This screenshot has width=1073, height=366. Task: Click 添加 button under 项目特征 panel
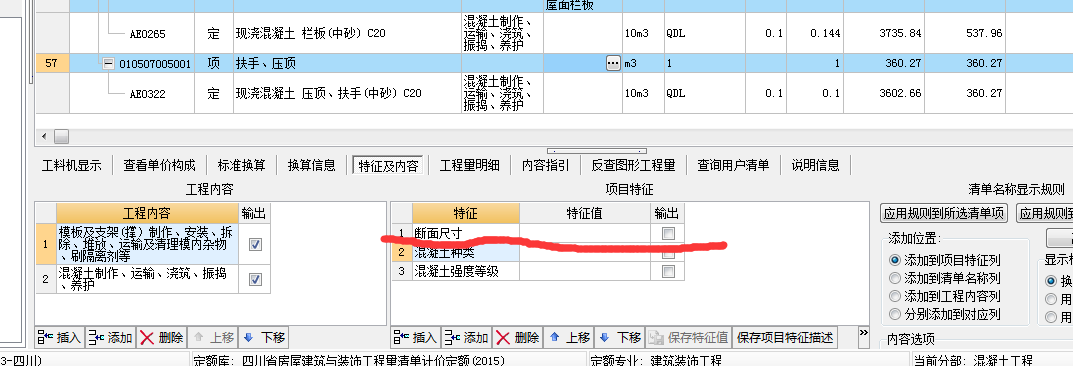(465, 337)
